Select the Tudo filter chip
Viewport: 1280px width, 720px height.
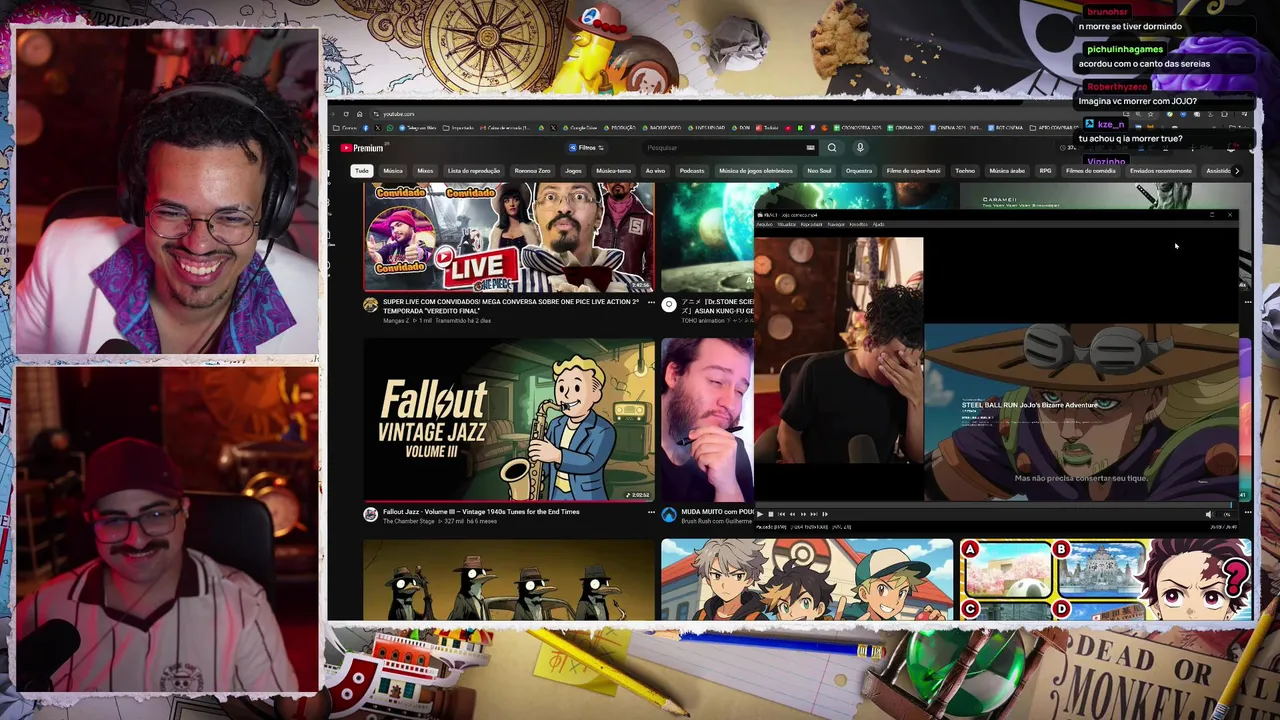click(x=362, y=171)
